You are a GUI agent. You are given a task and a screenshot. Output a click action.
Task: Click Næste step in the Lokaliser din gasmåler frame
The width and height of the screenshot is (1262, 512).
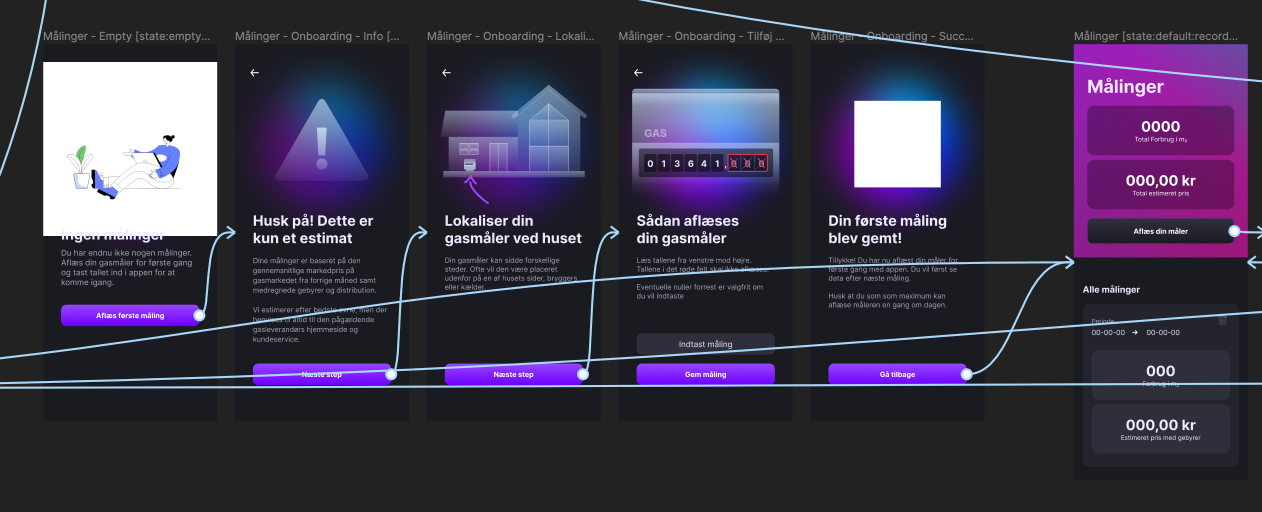[514, 374]
